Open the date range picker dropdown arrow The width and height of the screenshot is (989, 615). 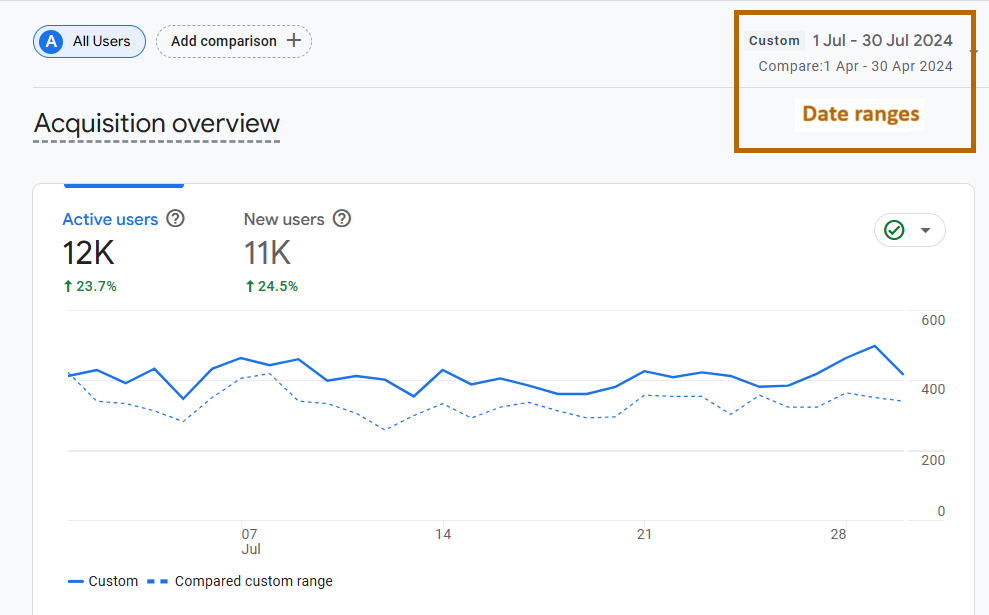[973, 52]
